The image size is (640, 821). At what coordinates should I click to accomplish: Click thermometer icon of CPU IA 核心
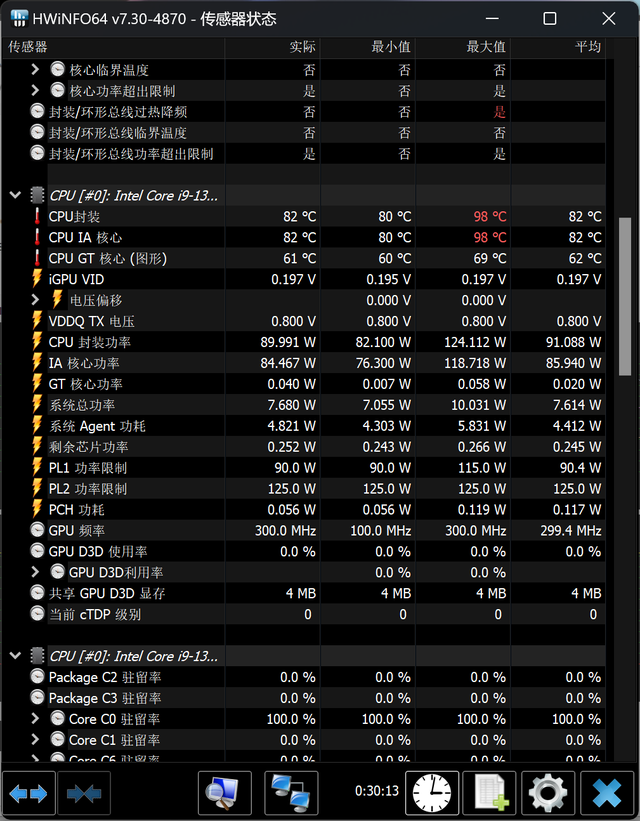tap(37, 237)
